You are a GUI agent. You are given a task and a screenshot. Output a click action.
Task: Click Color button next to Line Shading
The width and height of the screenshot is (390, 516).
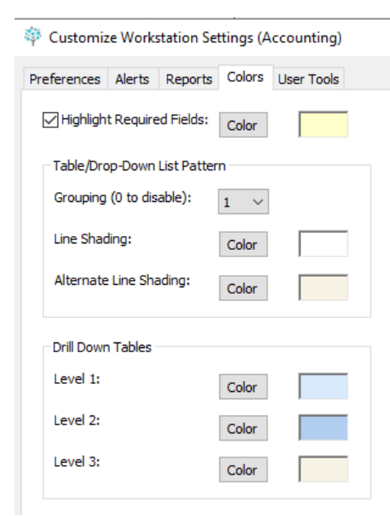(x=243, y=244)
